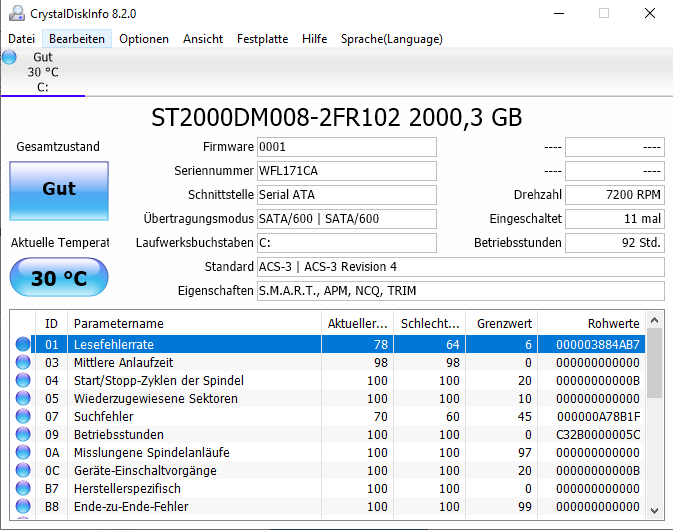Screen dimensions: 673x530
Task: Select the Mittlere Anlaufzeit row name
Action: click(x=123, y=363)
